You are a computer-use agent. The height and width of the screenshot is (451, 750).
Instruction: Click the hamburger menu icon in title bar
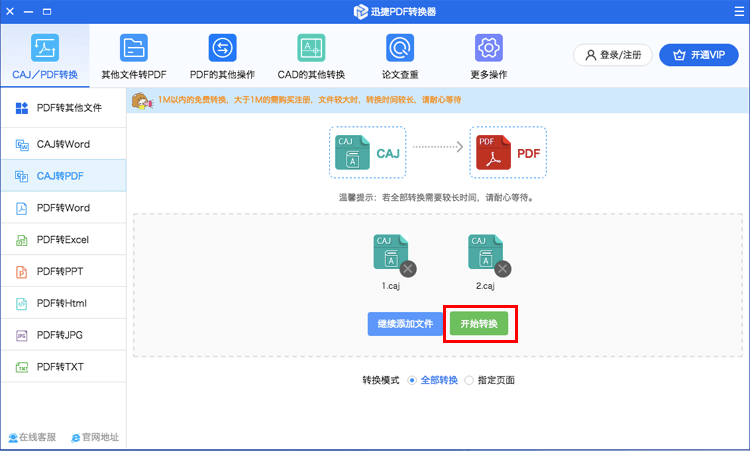coord(739,11)
